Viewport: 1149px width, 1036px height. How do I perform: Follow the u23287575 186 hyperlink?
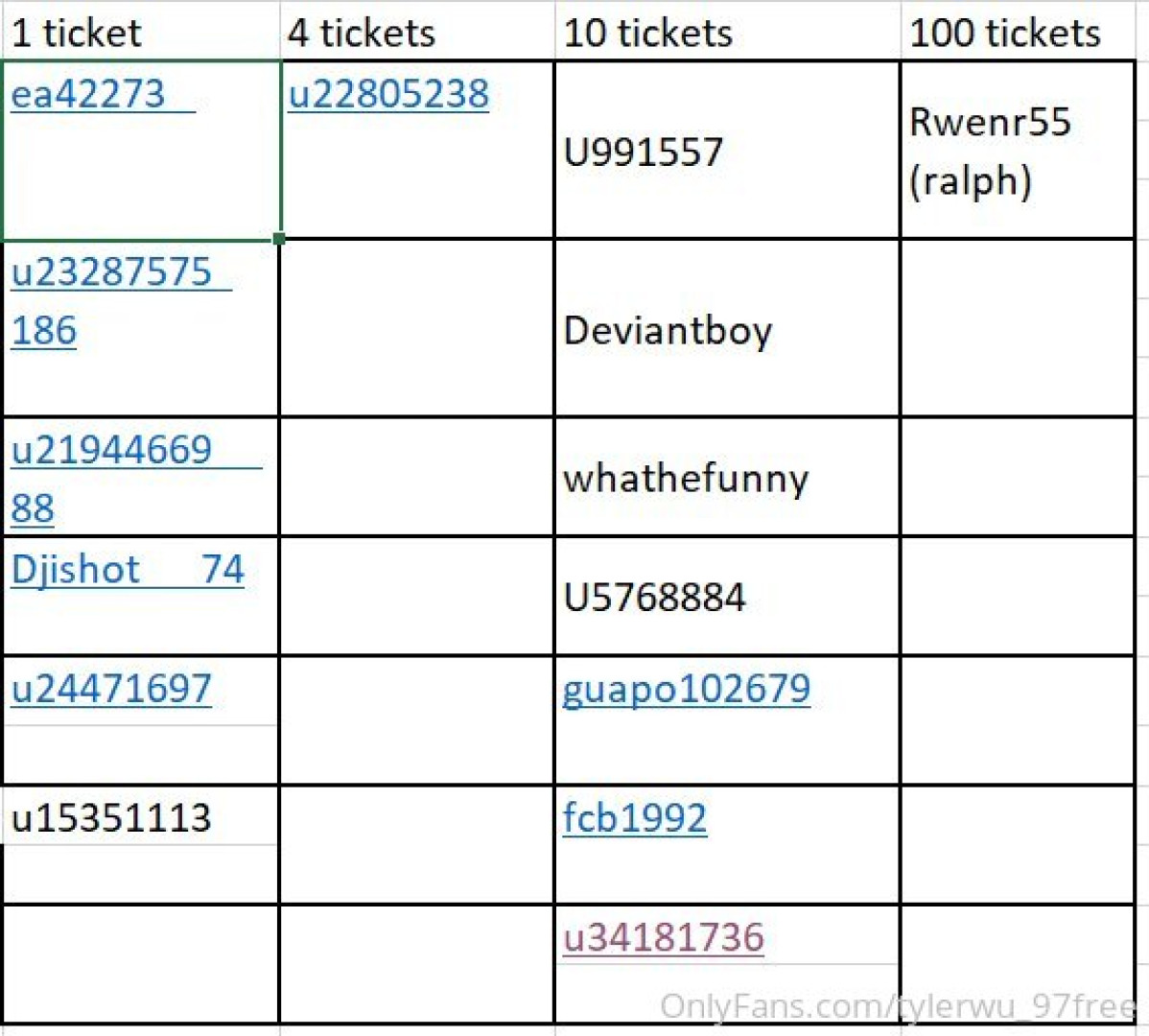click(110, 272)
